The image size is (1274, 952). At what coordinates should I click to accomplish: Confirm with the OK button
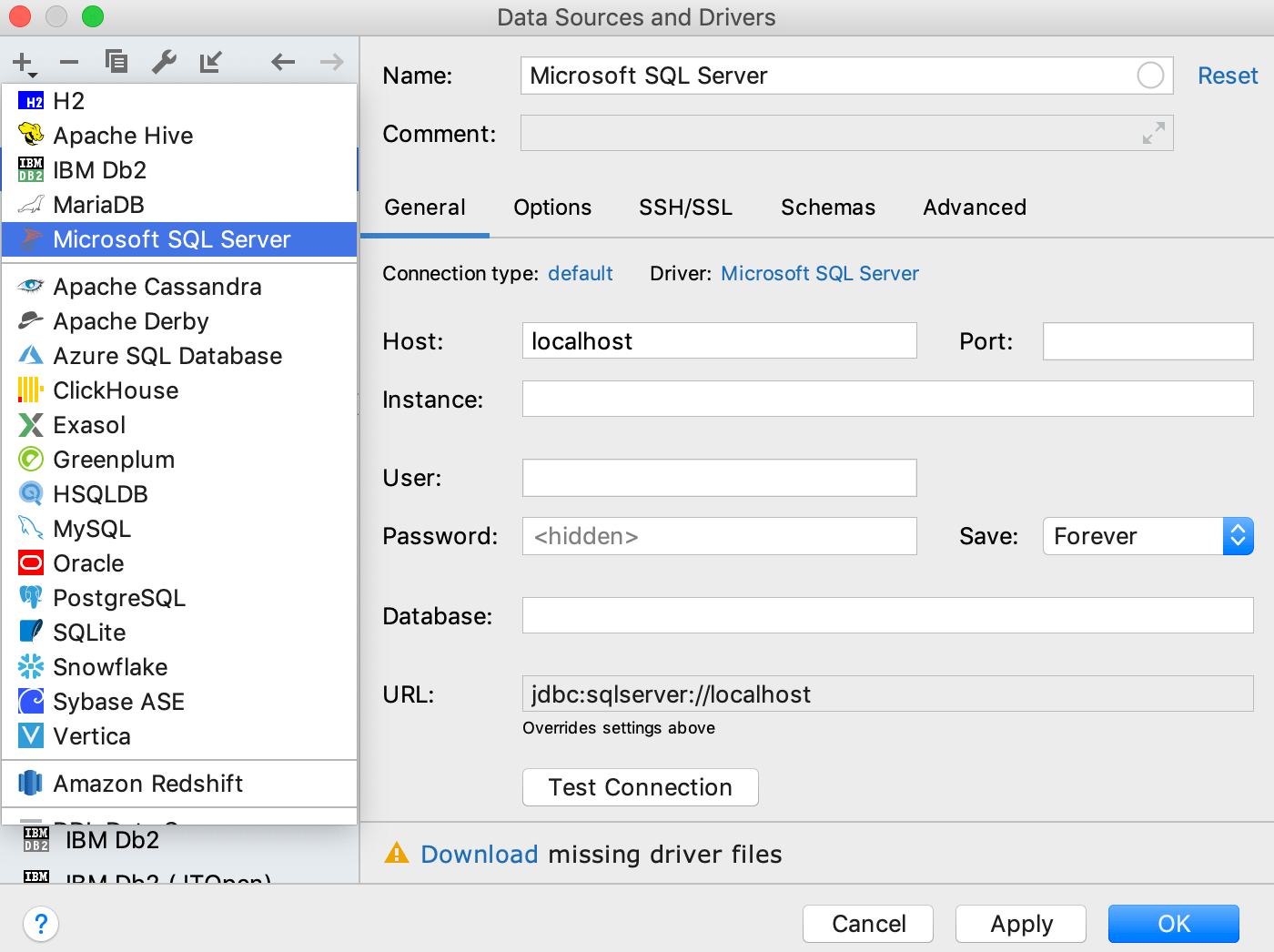(1174, 924)
